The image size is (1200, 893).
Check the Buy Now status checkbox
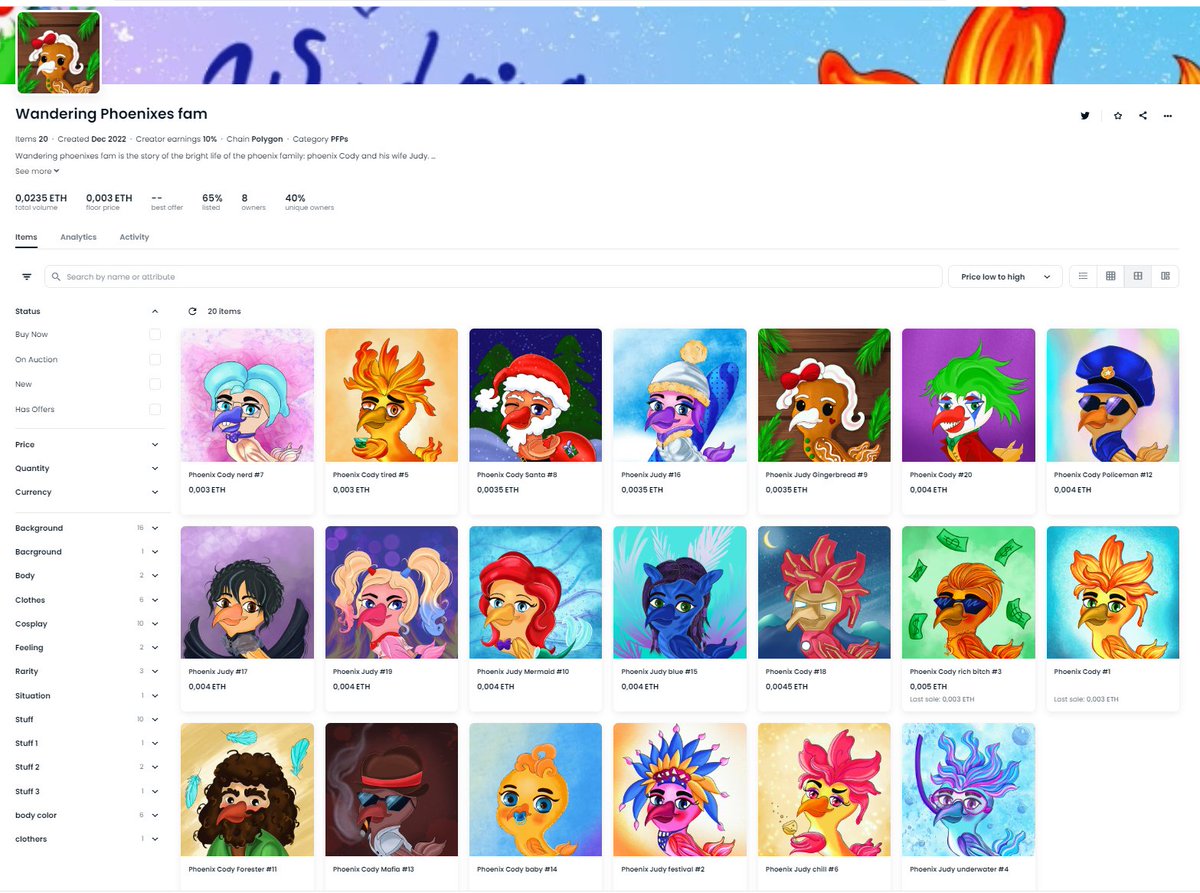tap(155, 334)
